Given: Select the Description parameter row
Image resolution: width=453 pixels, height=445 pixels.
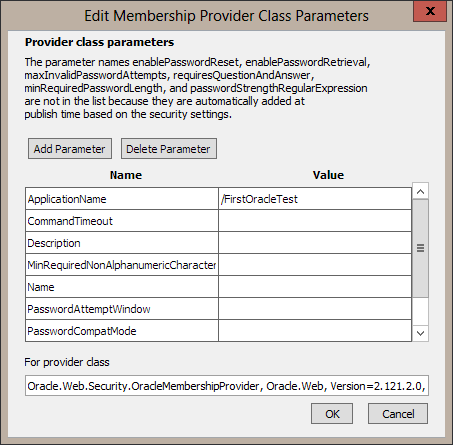Looking at the screenshot, I should pos(218,243).
